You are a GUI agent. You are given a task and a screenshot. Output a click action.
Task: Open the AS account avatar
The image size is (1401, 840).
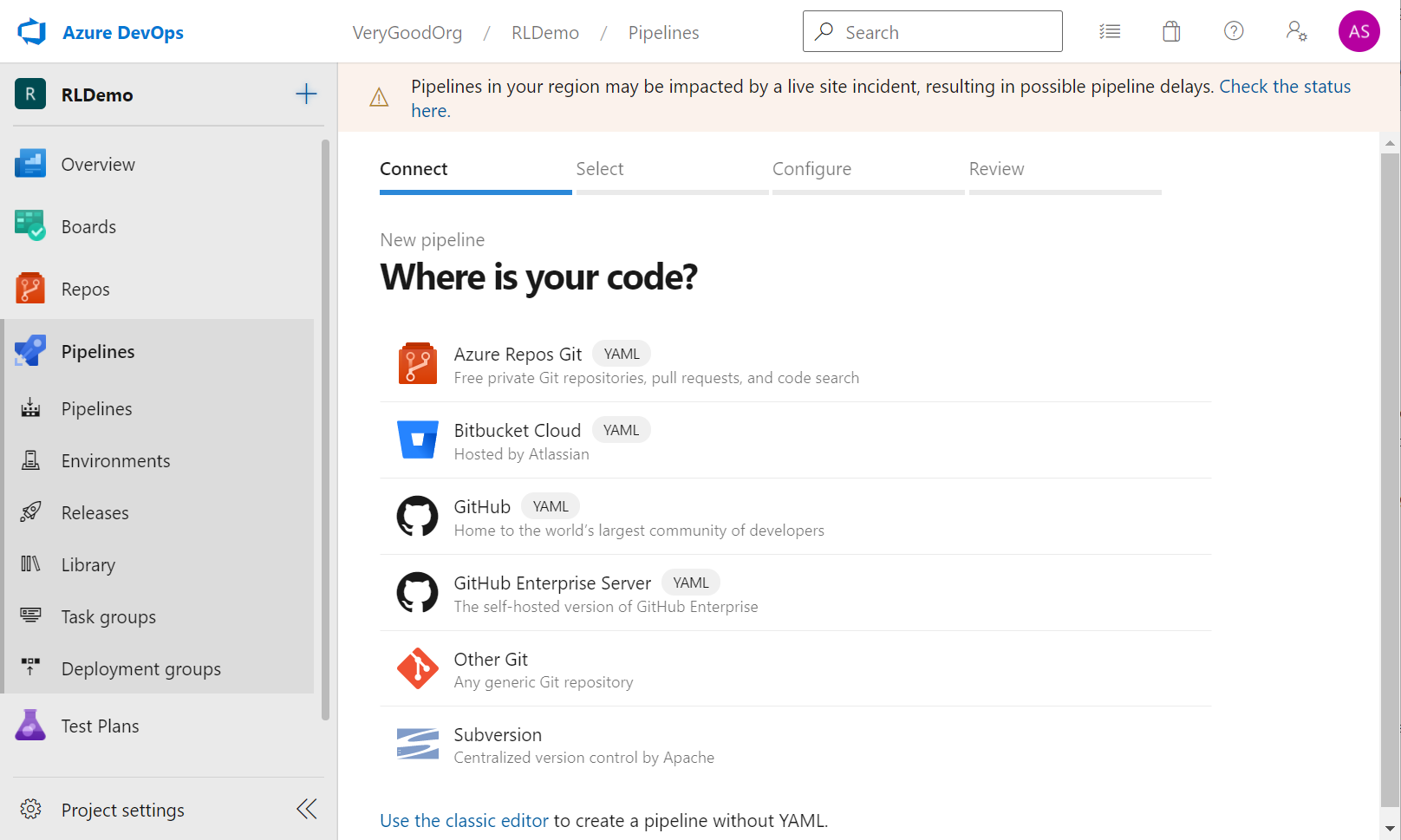(1359, 31)
